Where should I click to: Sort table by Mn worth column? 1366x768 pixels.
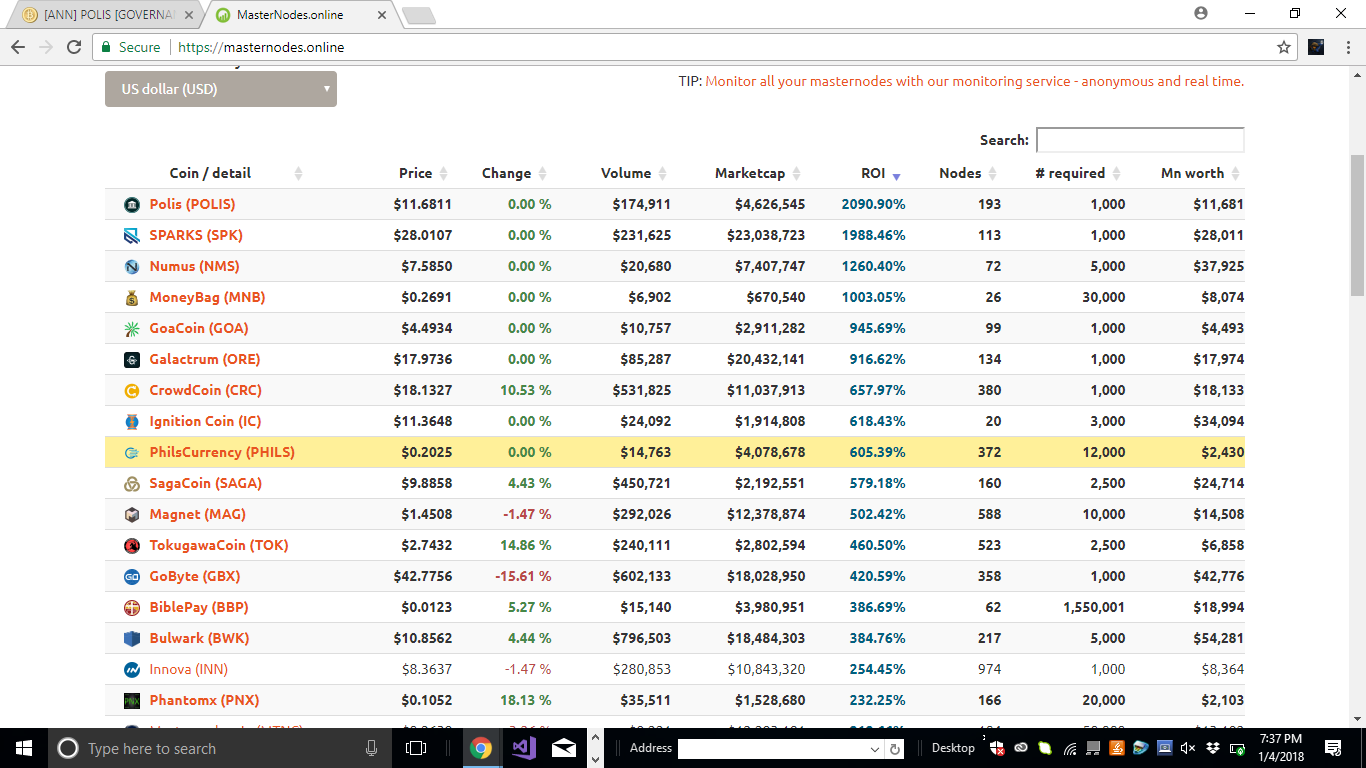(1192, 174)
